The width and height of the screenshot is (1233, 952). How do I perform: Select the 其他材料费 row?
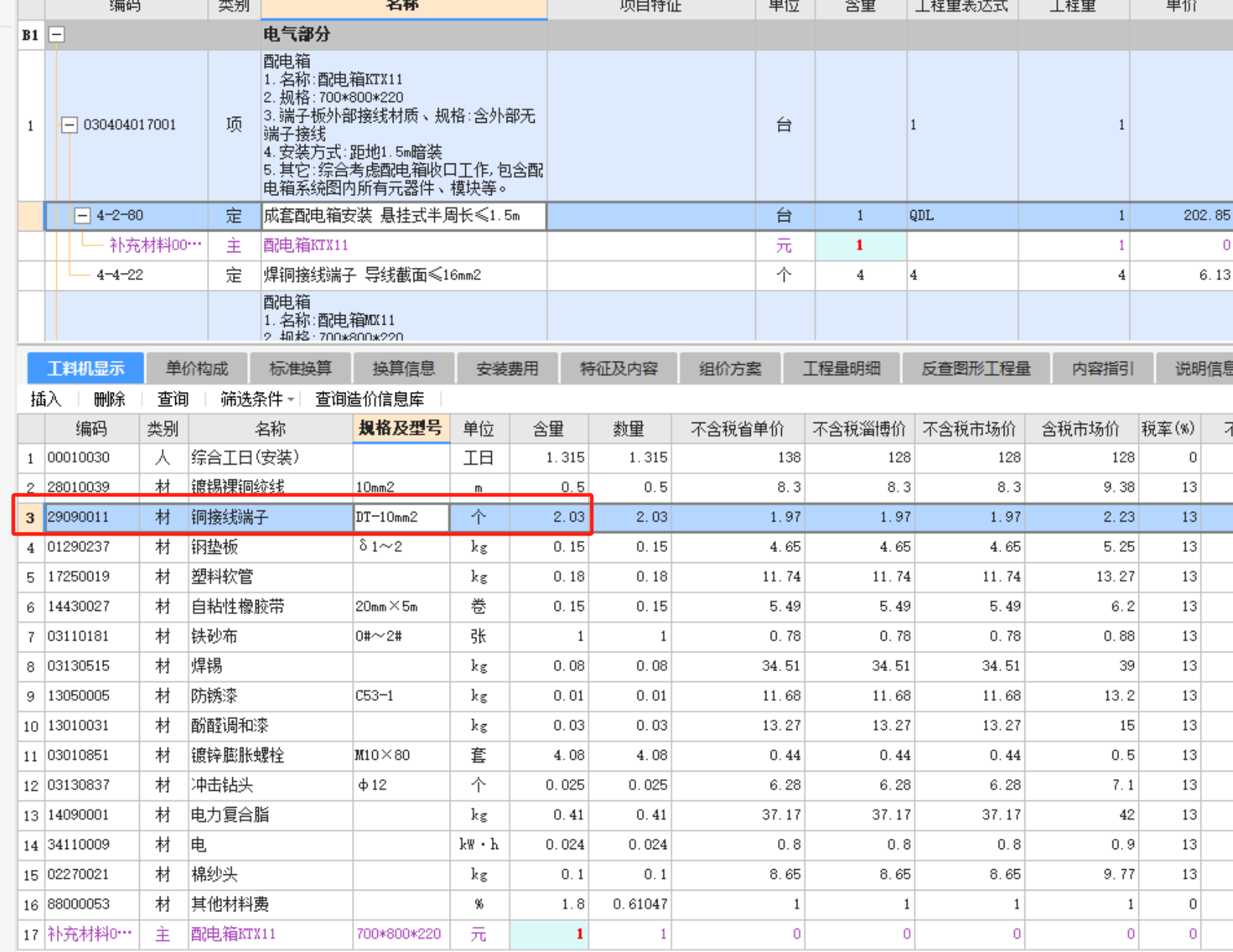tap(625, 904)
